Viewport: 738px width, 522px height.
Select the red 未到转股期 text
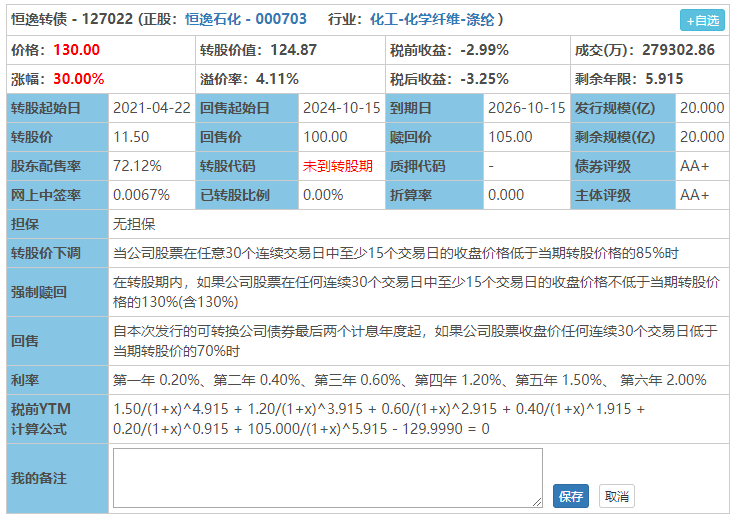[337, 166]
